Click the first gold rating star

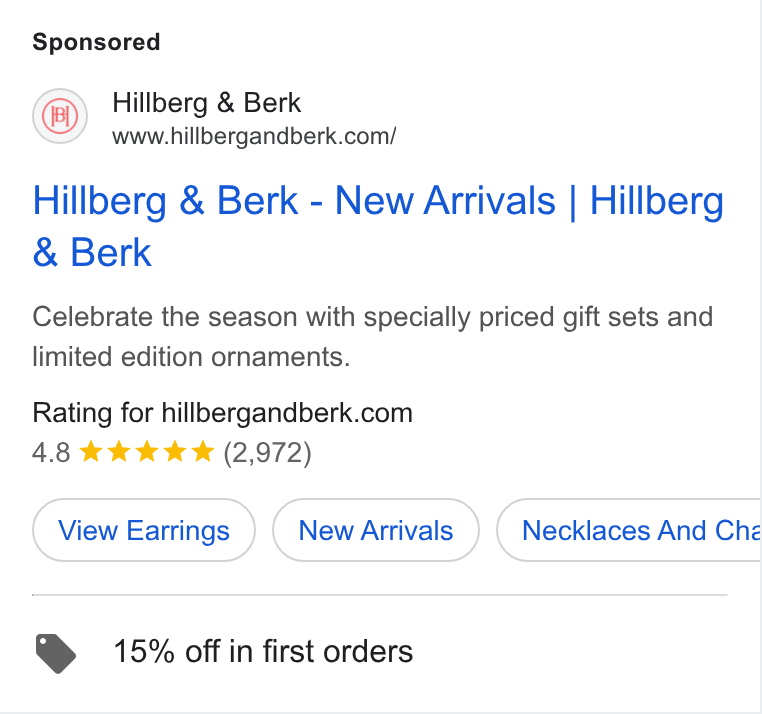coord(90,452)
